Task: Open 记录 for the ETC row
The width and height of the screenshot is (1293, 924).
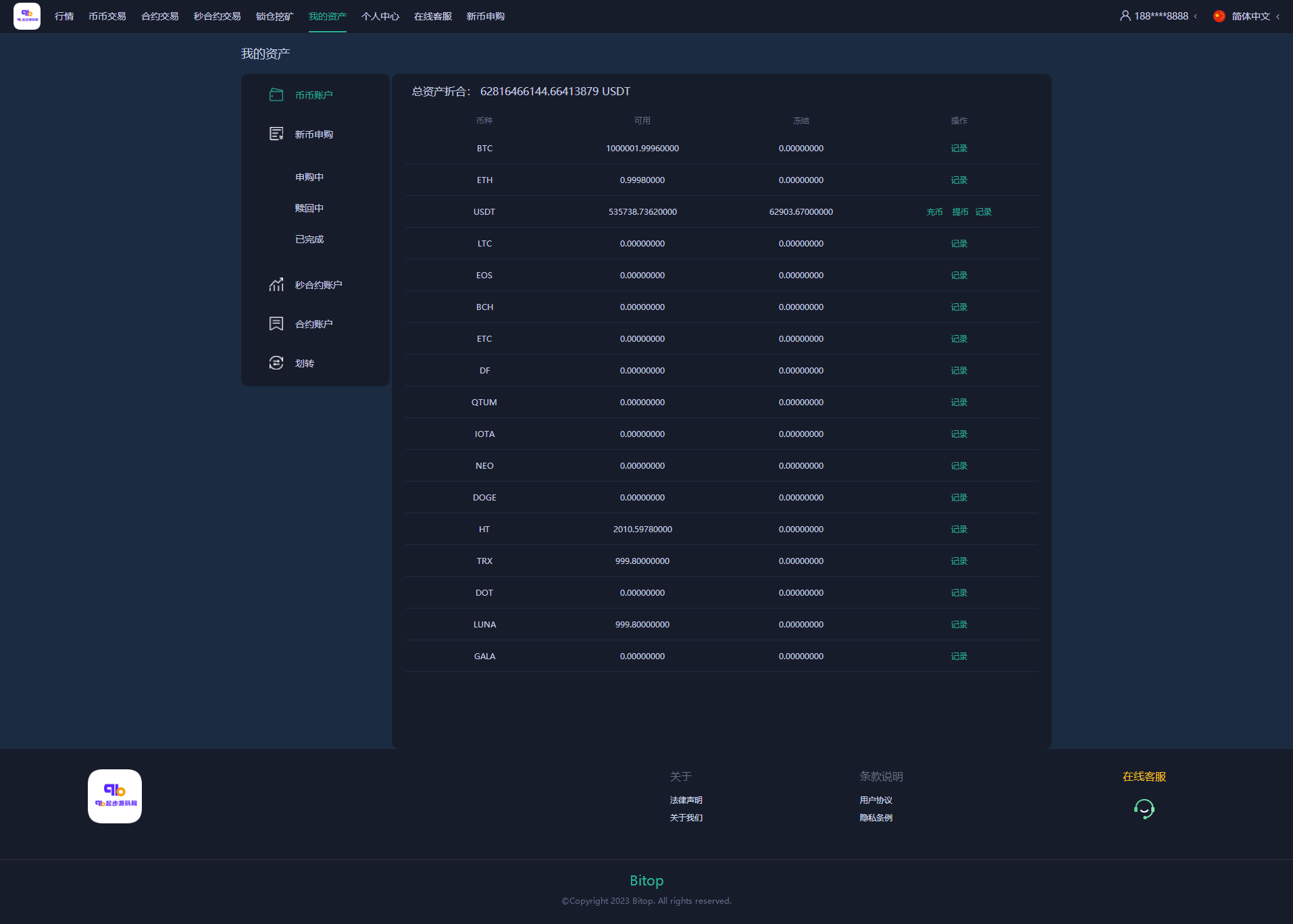Action: point(959,339)
